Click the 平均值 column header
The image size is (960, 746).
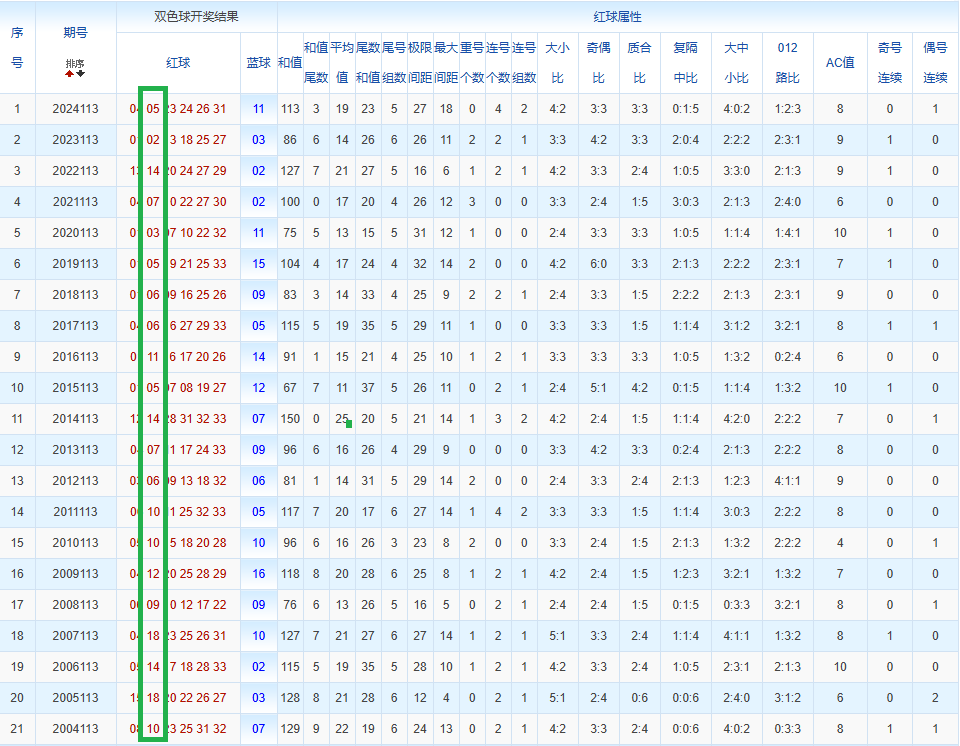click(342, 62)
